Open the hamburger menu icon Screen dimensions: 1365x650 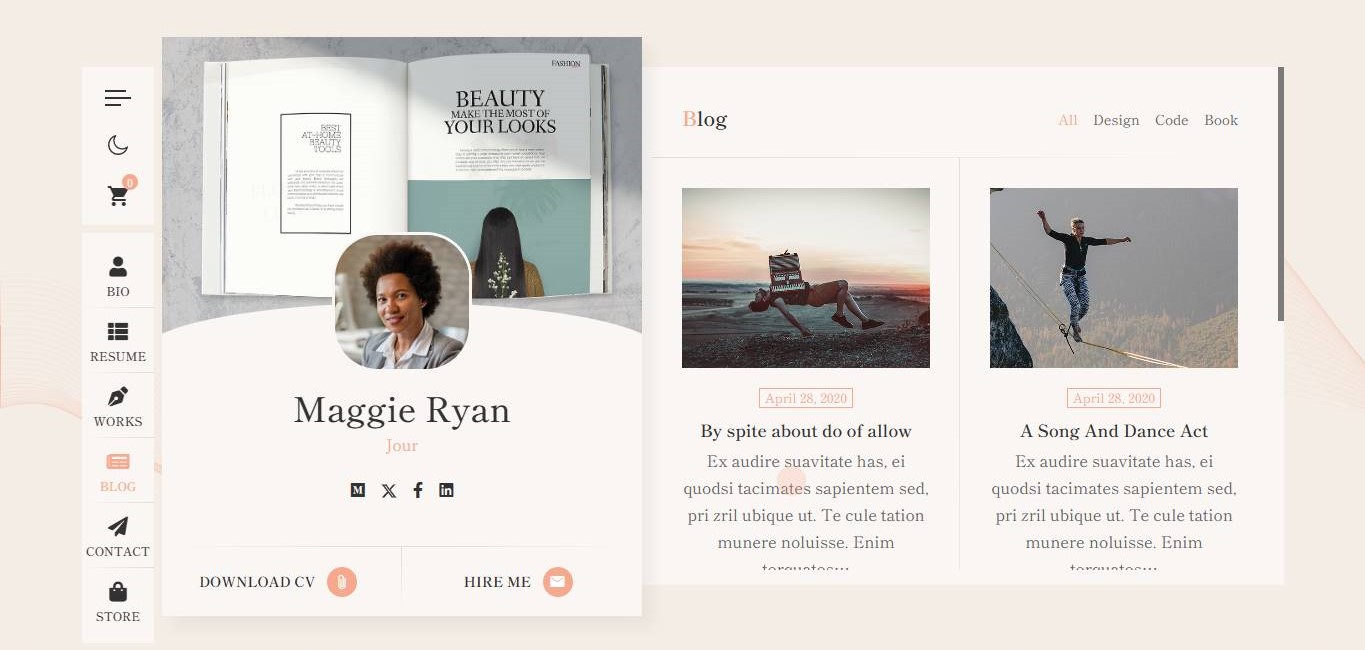pyautogui.click(x=118, y=98)
